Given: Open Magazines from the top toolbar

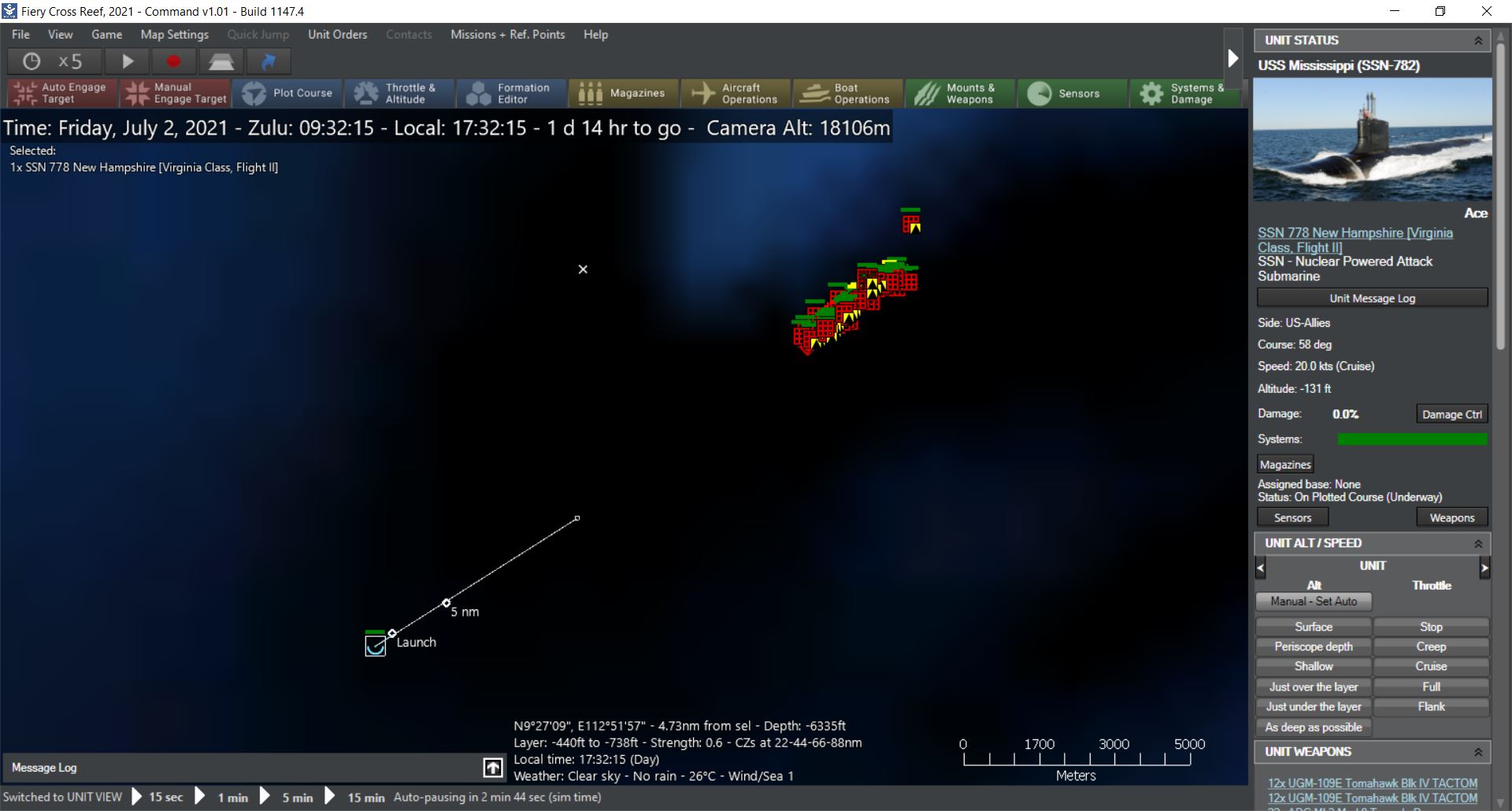Looking at the screenshot, I should tap(623, 93).
